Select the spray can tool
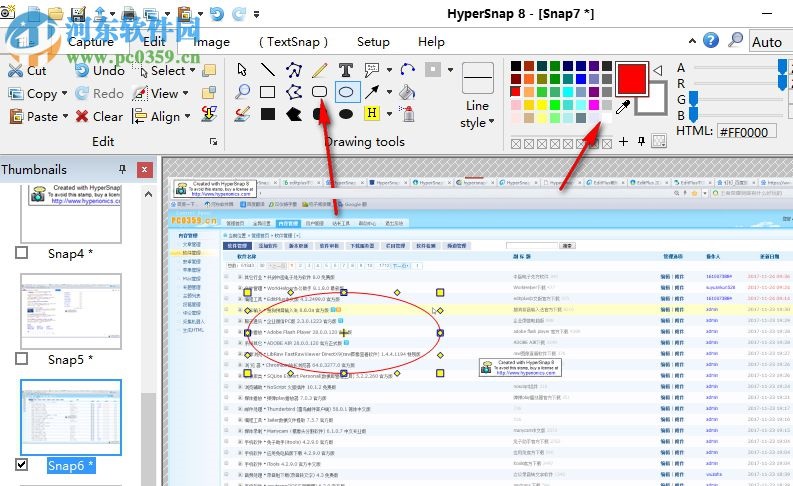This screenshot has height=486, width=793. [x=407, y=114]
